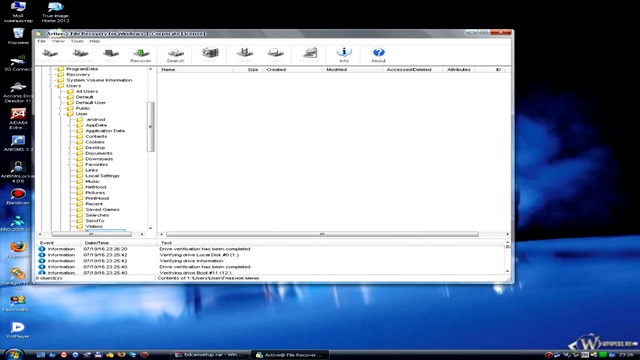
Task: Sort by Attributes column header
Action: (x=459, y=70)
